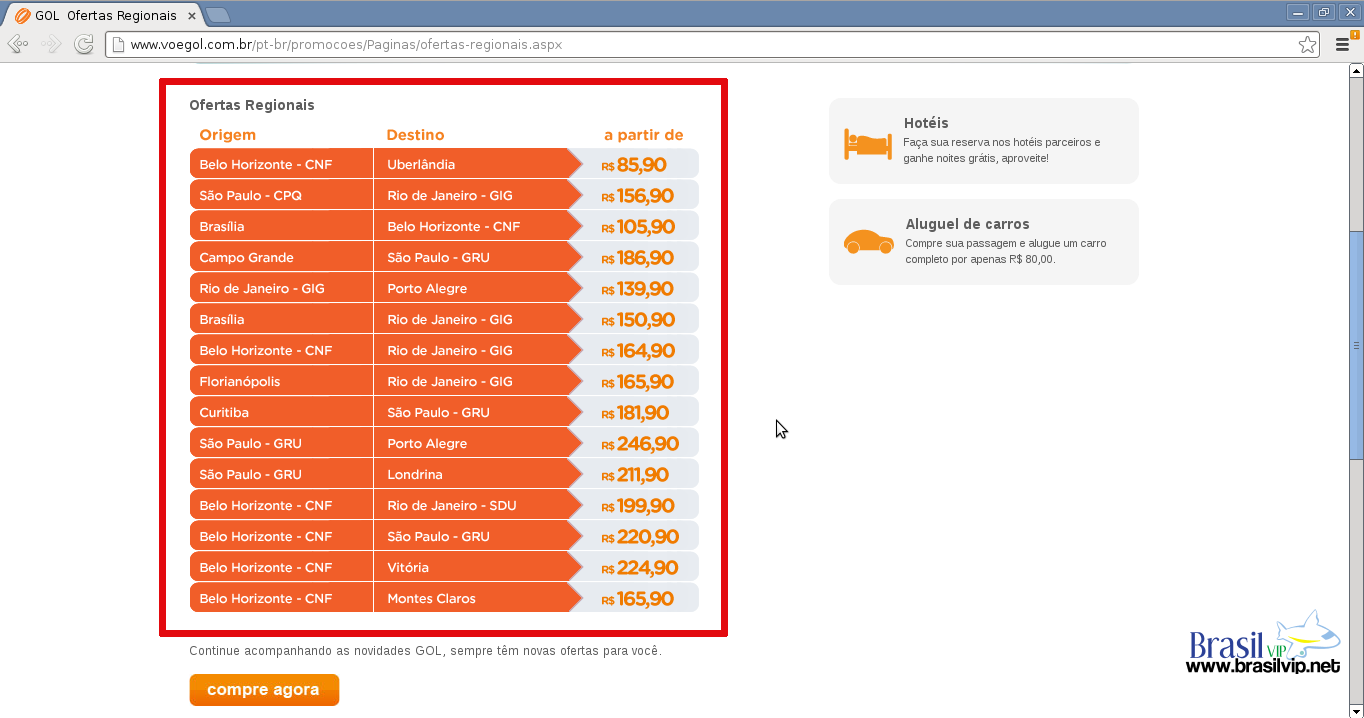Click the orange car rental icon

(x=868, y=242)
